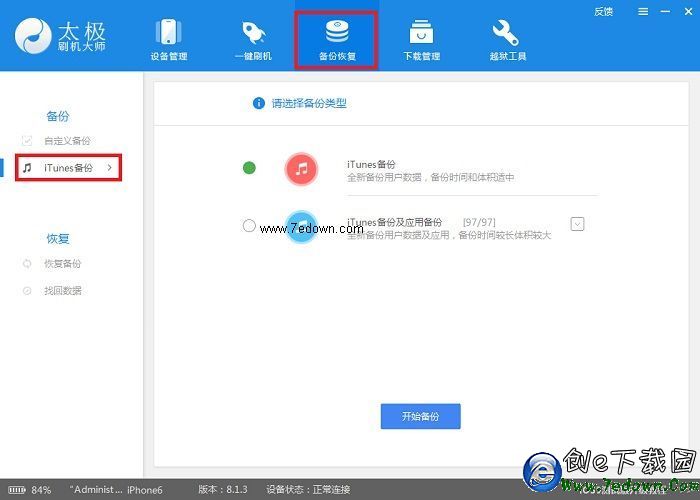Click the 太极刷机大师 logo
700x500 pixels.
coord(60,36)
